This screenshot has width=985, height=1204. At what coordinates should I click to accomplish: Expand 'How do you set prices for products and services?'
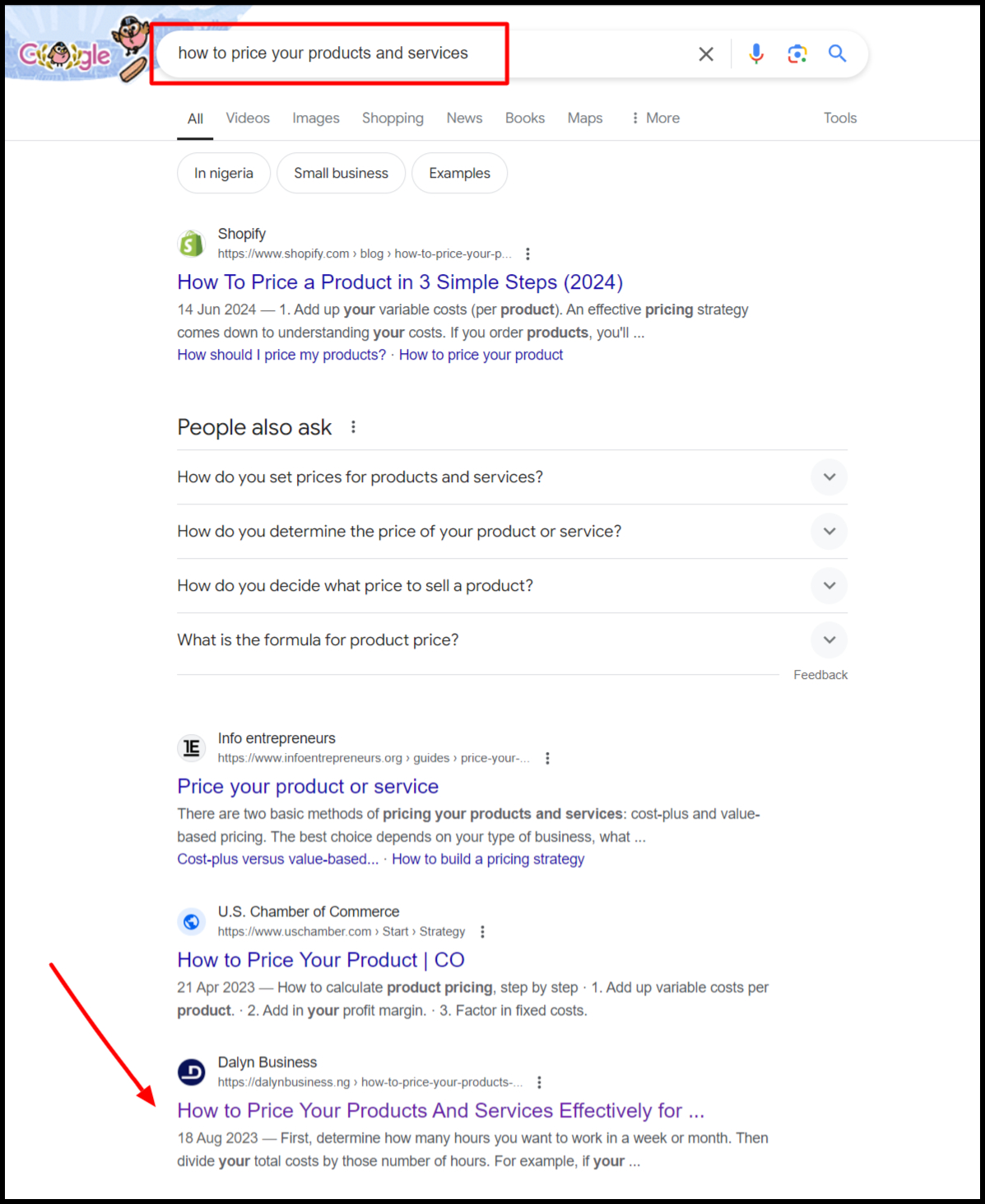point(512,477)
